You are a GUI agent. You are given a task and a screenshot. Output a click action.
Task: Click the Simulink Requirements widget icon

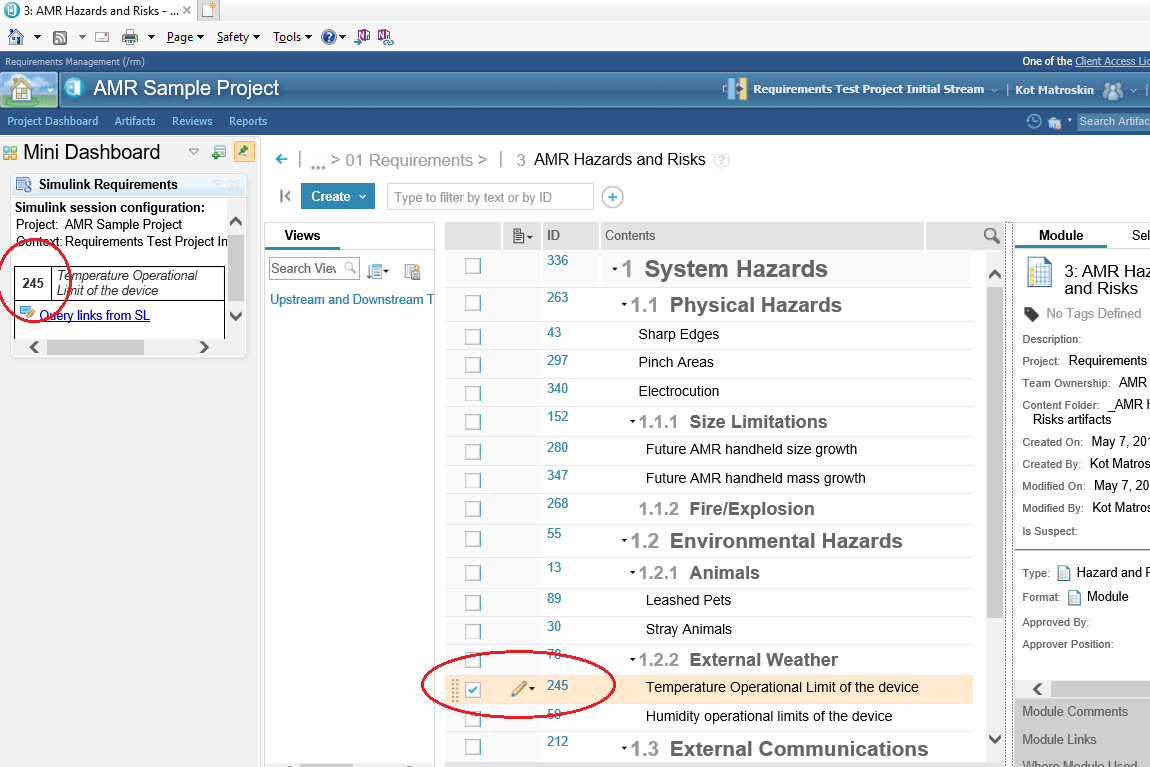point(24,184)
